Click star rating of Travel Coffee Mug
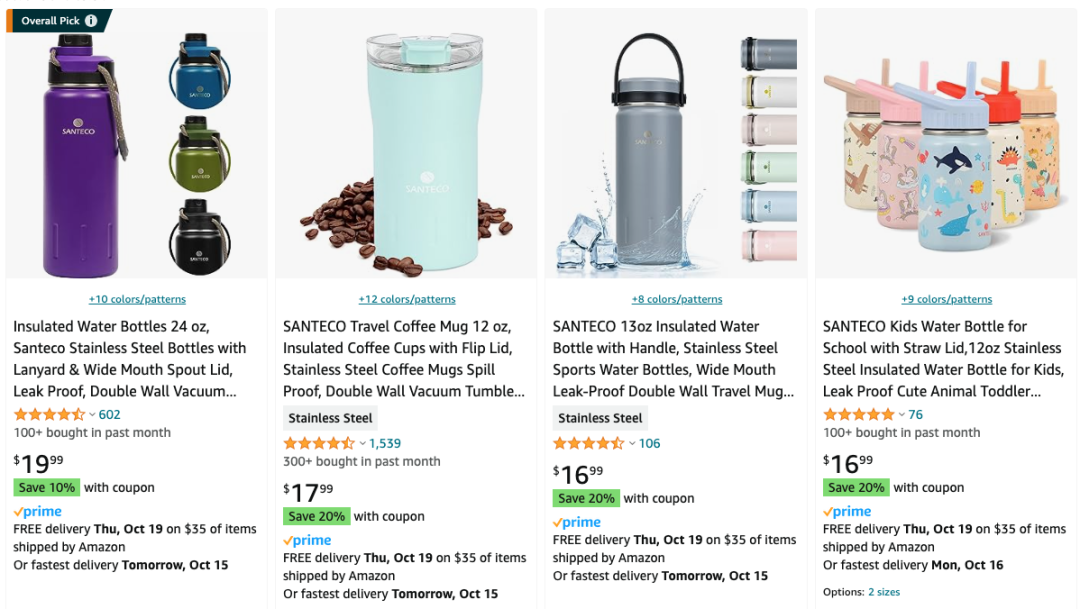 319,444
